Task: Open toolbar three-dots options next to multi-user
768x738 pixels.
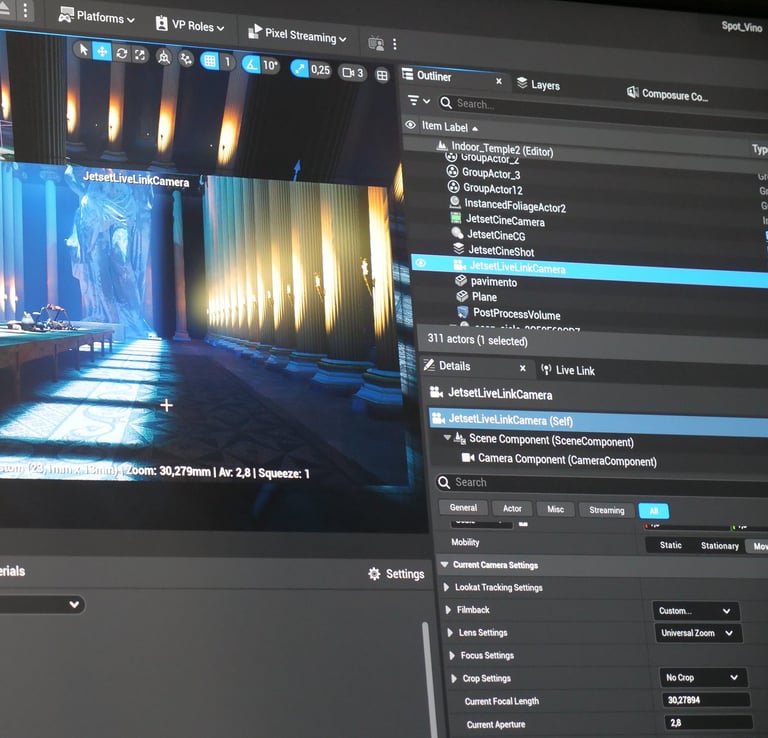Action: point(395,45)
